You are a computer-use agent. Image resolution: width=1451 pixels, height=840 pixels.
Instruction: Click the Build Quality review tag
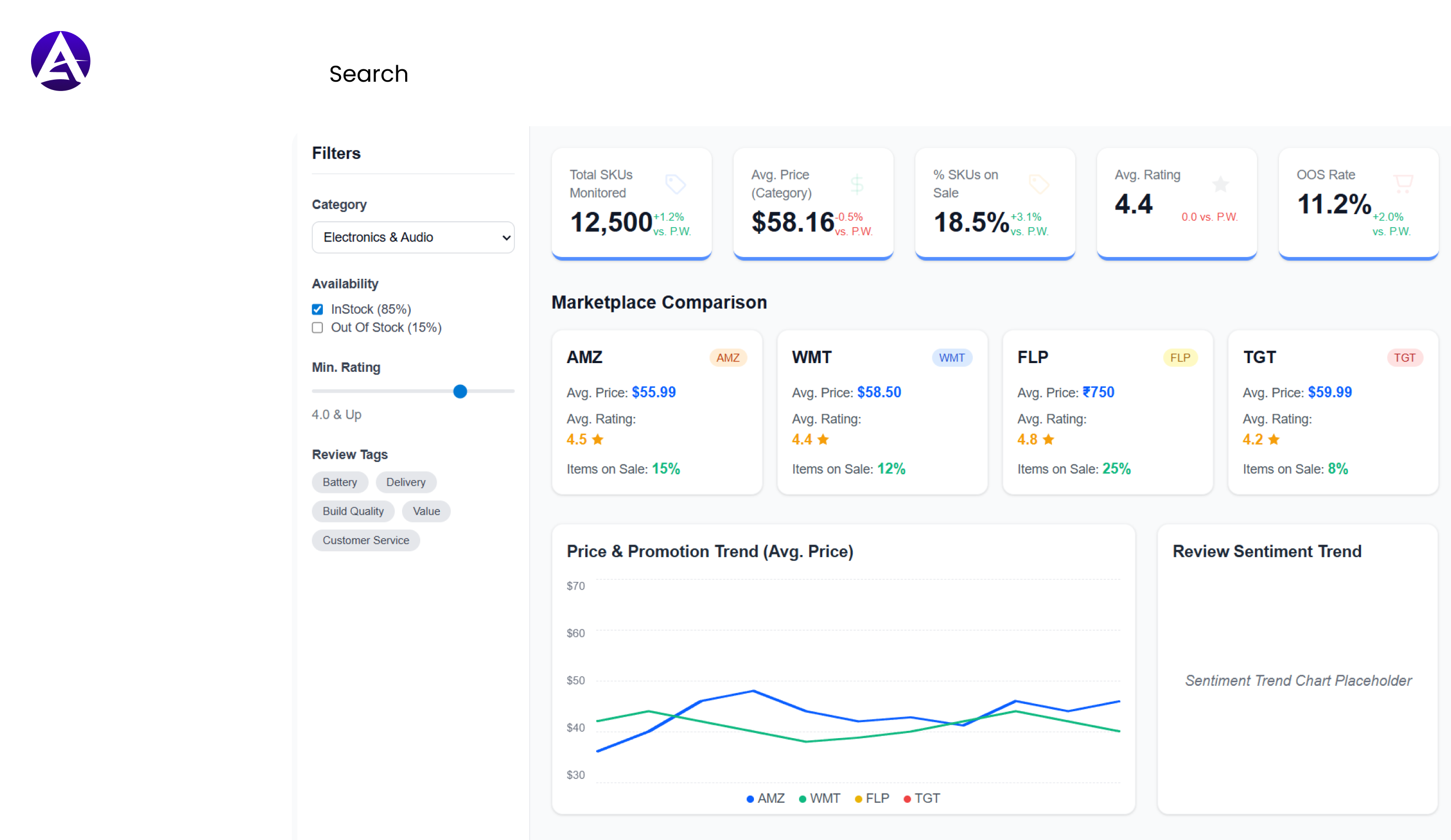352,511
